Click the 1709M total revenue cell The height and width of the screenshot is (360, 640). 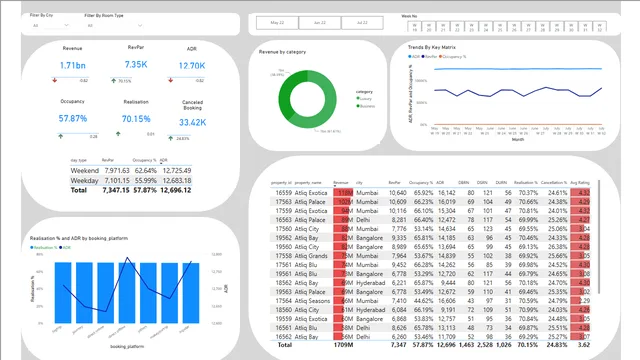coord(343,345)
